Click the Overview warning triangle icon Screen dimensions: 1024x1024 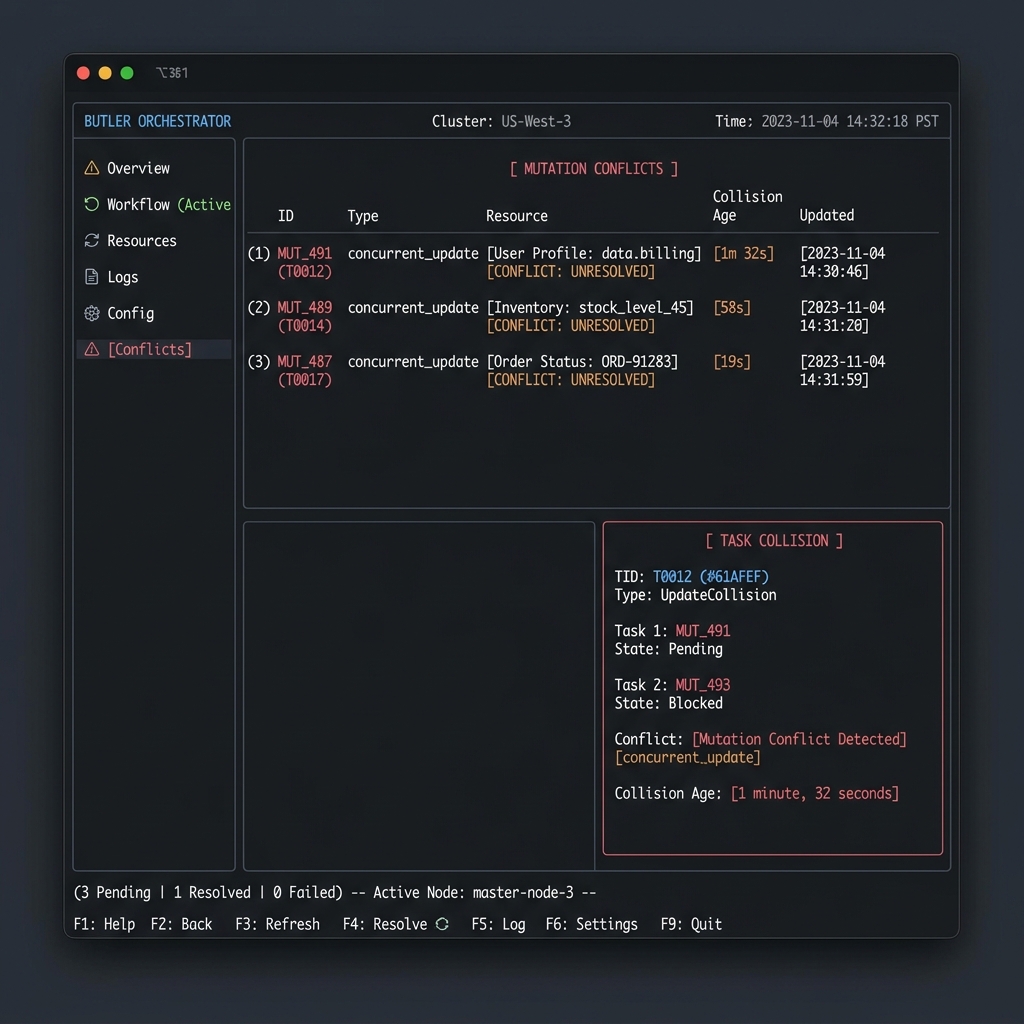tap(92, 168)
